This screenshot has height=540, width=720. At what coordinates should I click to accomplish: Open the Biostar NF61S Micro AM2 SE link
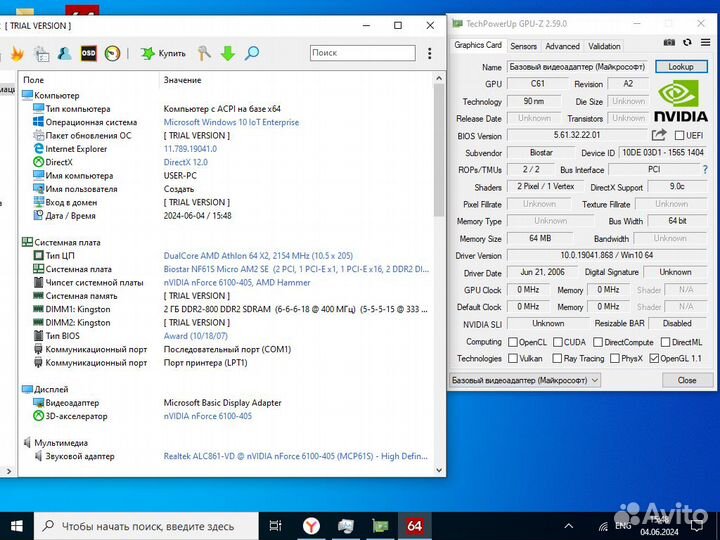pos(296,269)
